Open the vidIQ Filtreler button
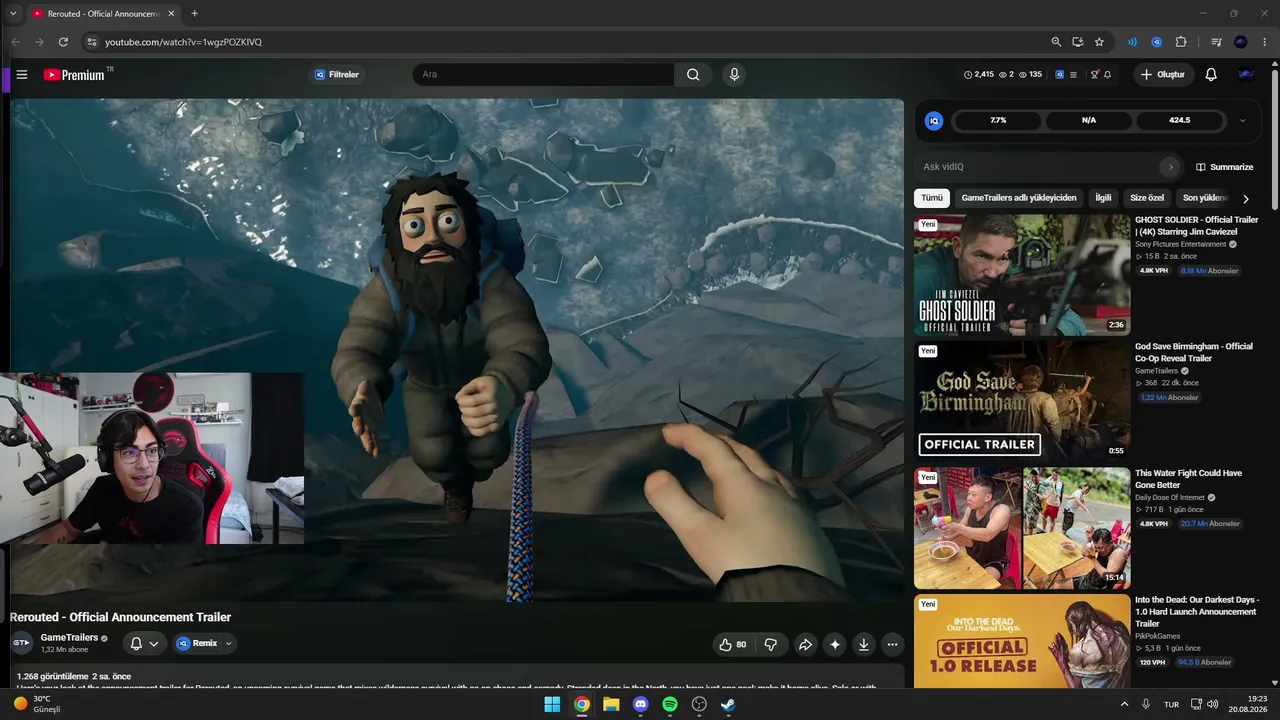 pyautogui.click(x=336, y=75)
